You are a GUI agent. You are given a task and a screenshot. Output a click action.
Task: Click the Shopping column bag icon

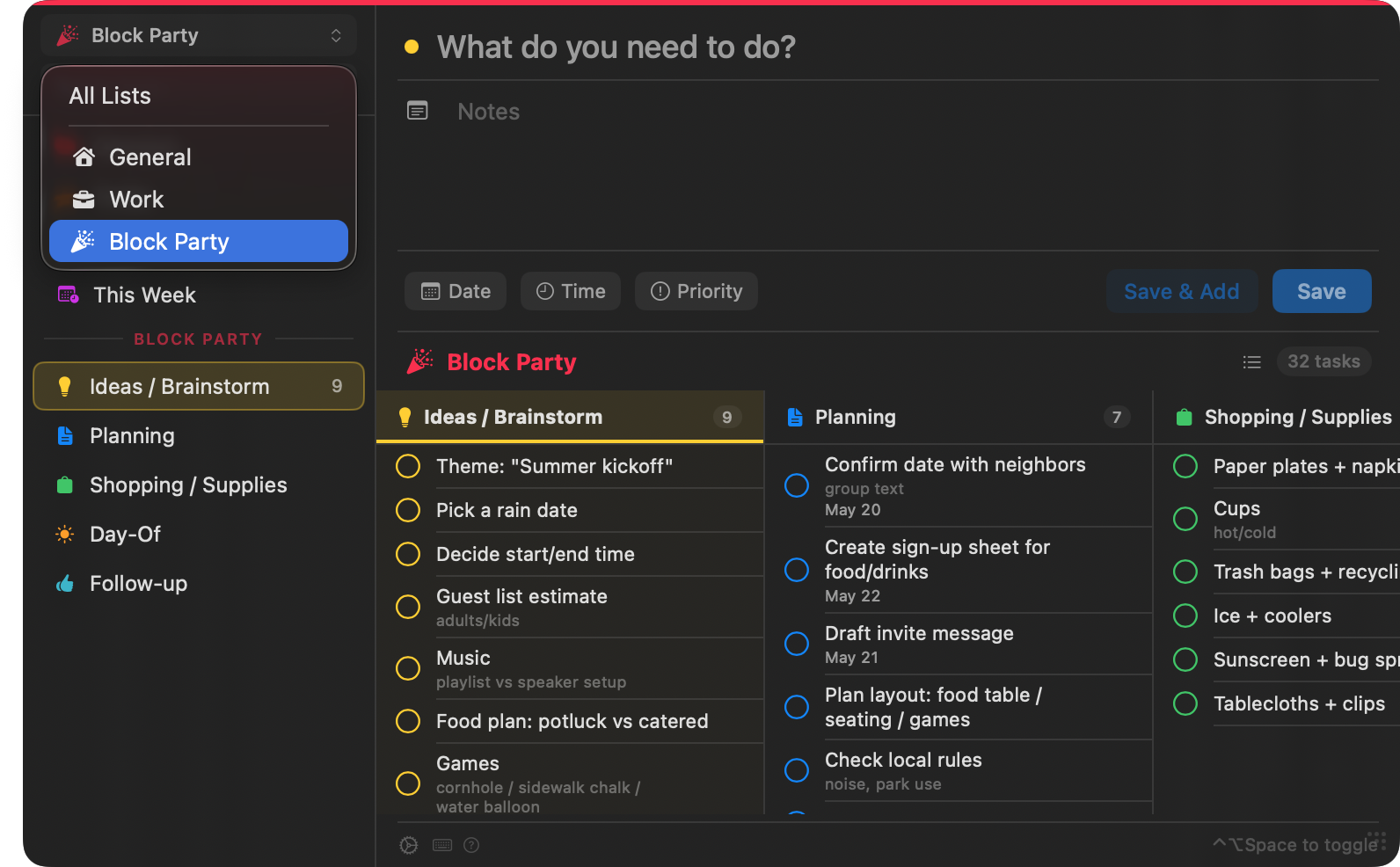pos(1185,417)
